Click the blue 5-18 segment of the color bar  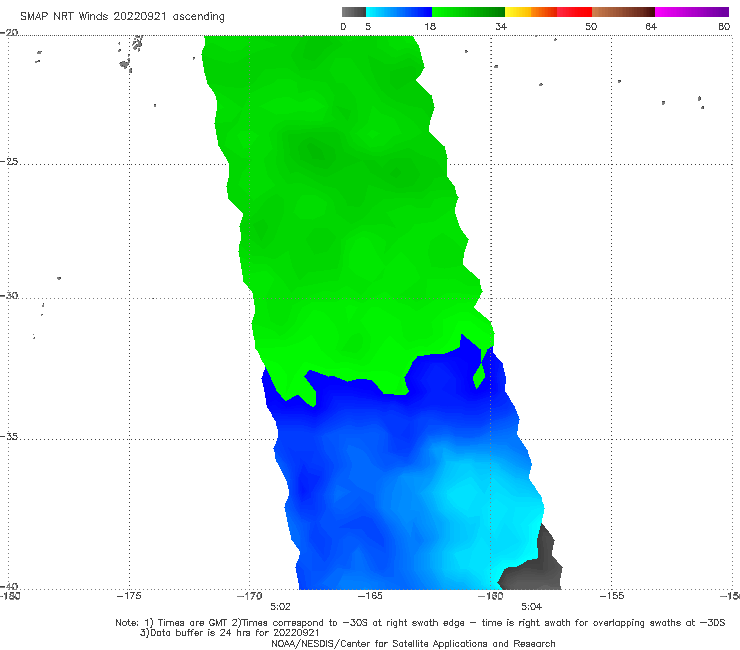(399, 12)
